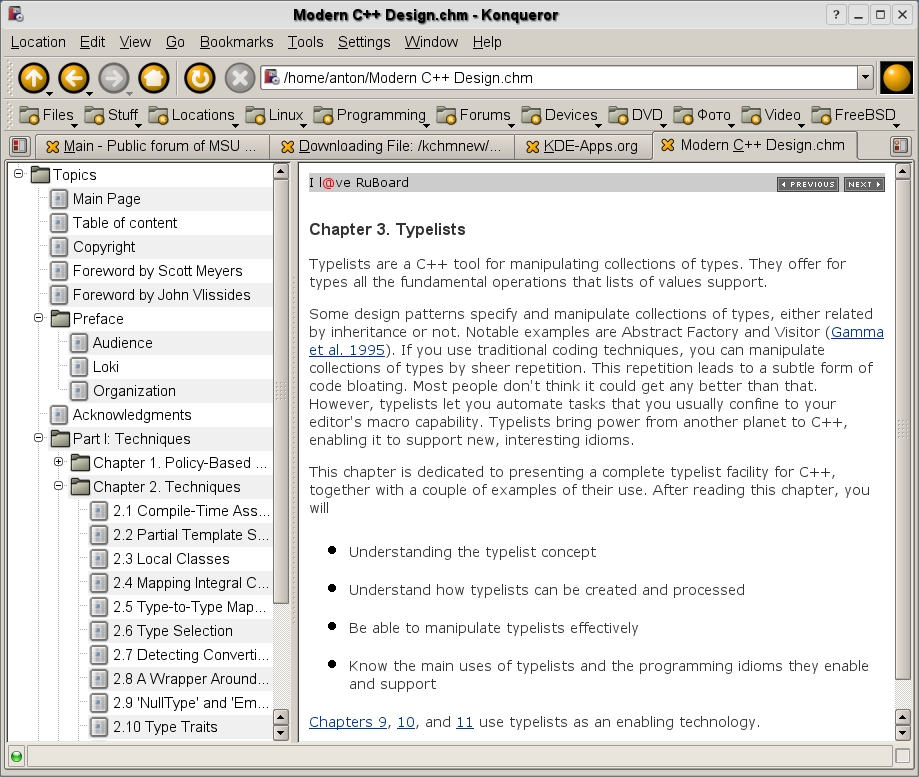Open the Devices bookmark folder
The image size is (919, 777).
(x=560, y=115)
